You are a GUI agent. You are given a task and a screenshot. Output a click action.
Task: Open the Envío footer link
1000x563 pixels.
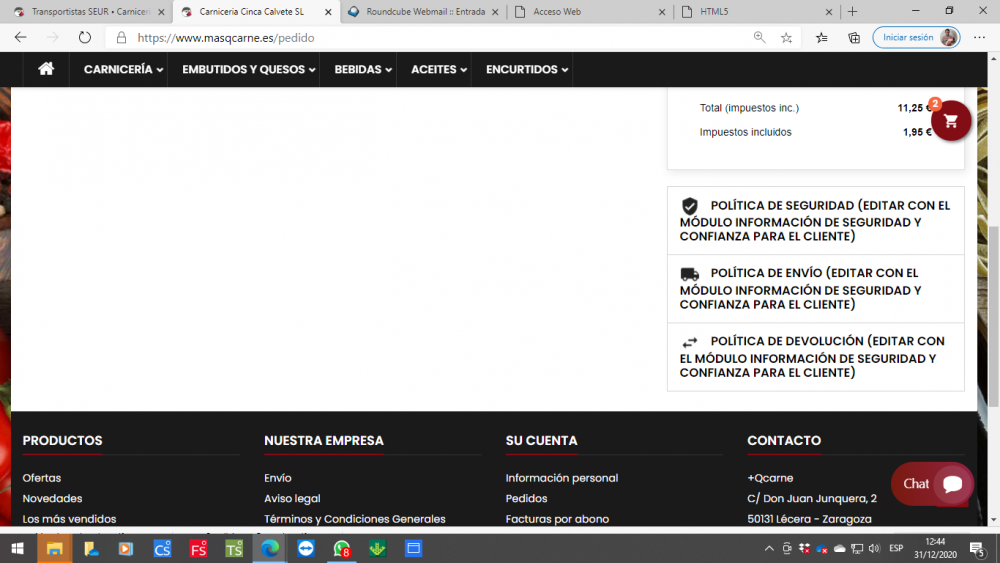(277, 478)
